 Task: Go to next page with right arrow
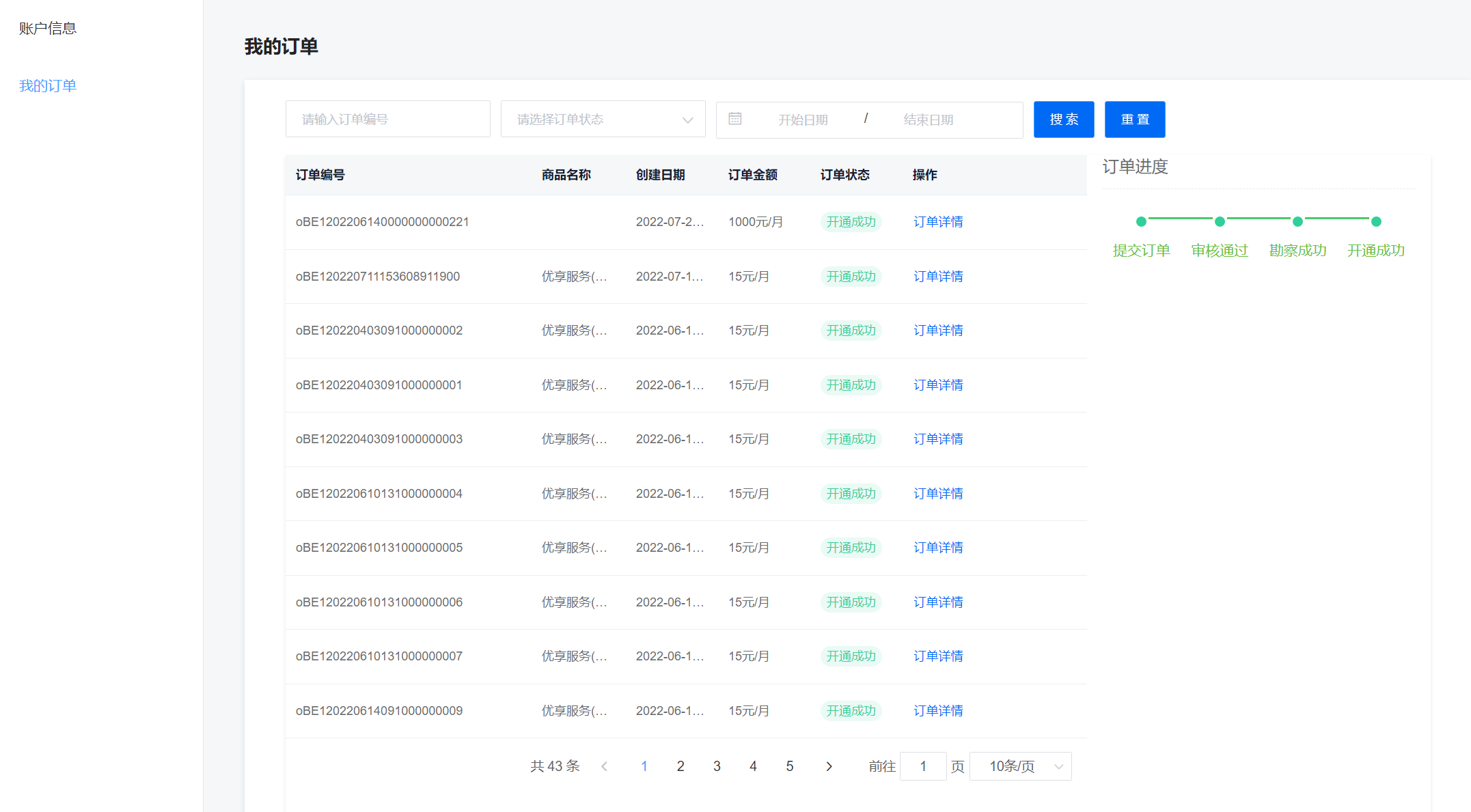coord(829,766)
